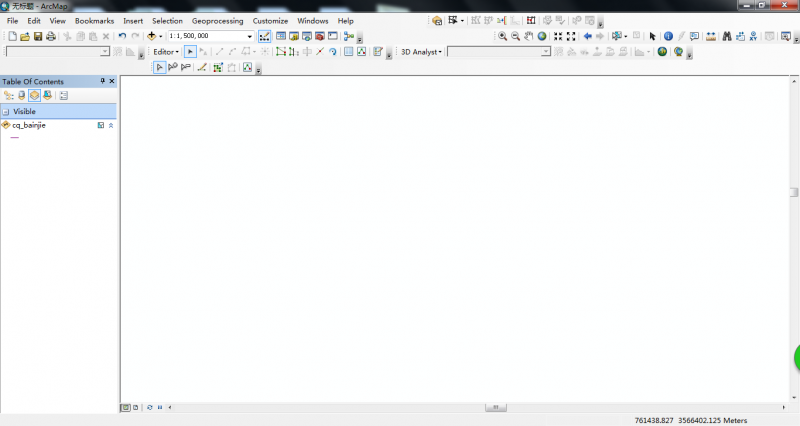Open the Bookmarks menu
The image size is (800, 426).
(x=94, y=21)
